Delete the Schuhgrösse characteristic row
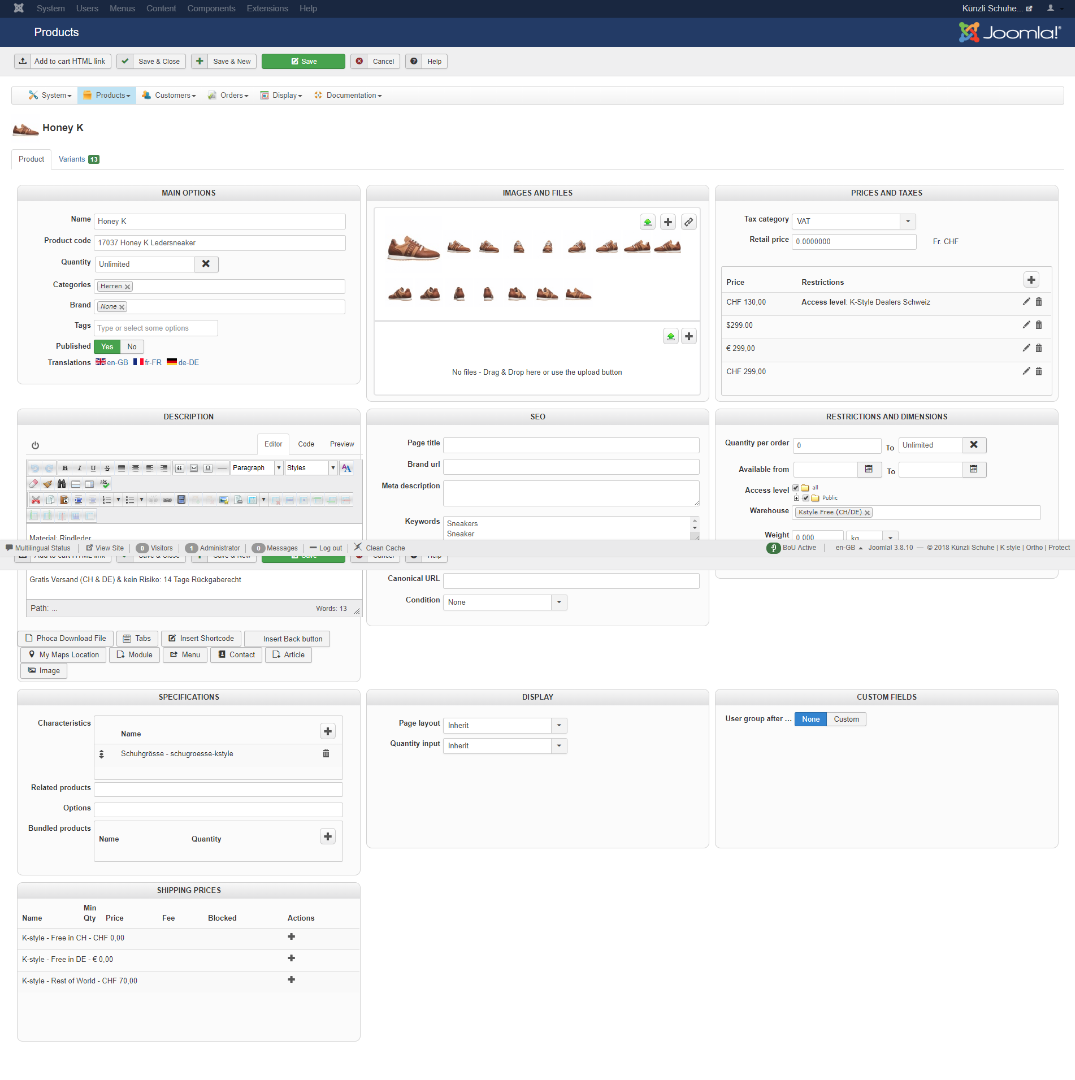The width and height of the screenshot is (1075, 1080). 326,754
